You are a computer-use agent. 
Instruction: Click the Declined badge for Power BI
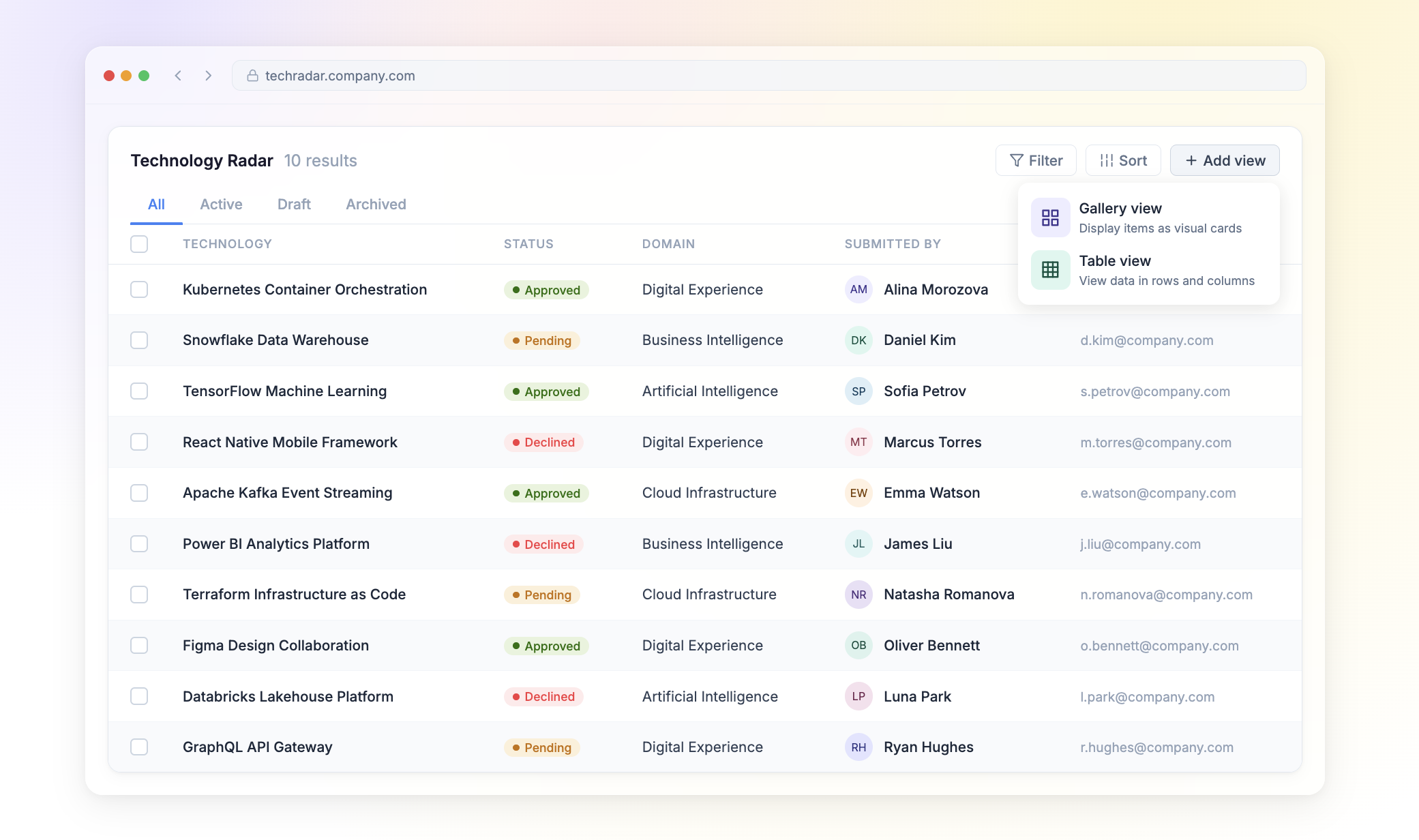click(543, 544)
